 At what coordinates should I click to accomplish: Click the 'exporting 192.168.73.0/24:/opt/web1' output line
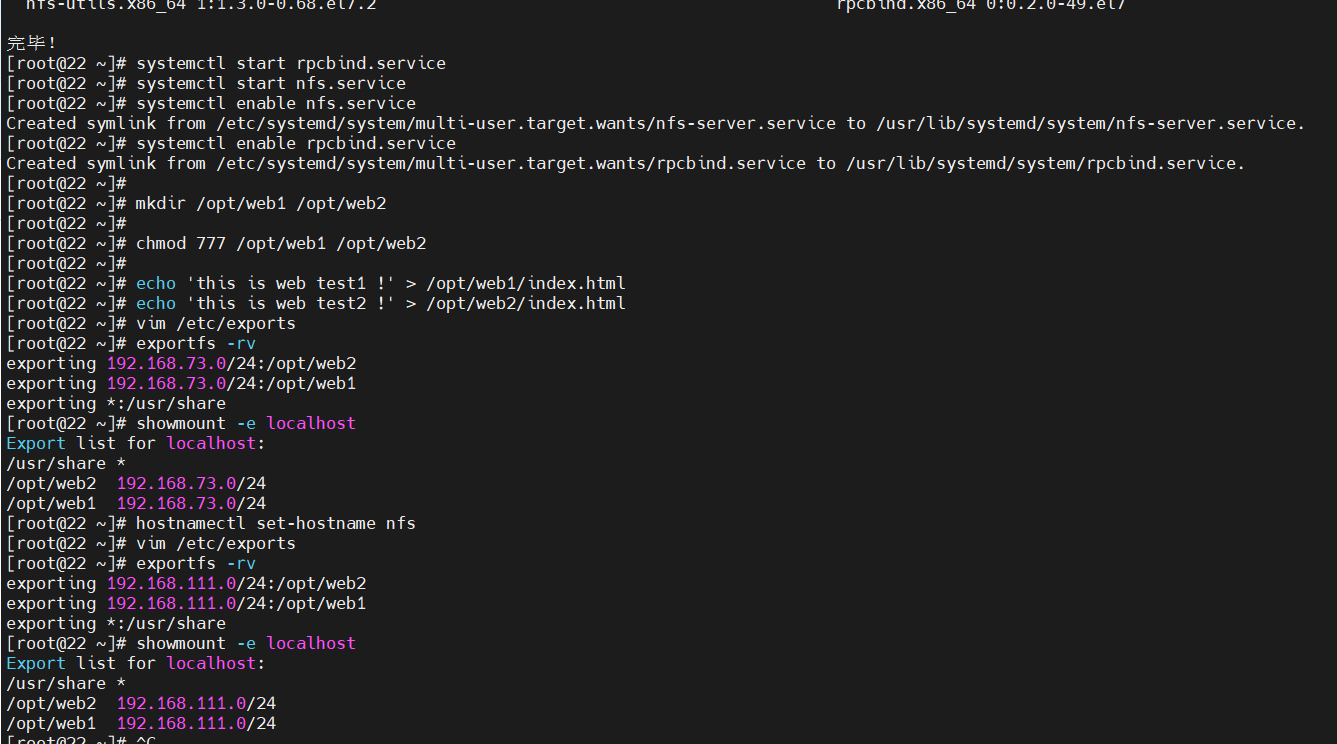[181, 383]
